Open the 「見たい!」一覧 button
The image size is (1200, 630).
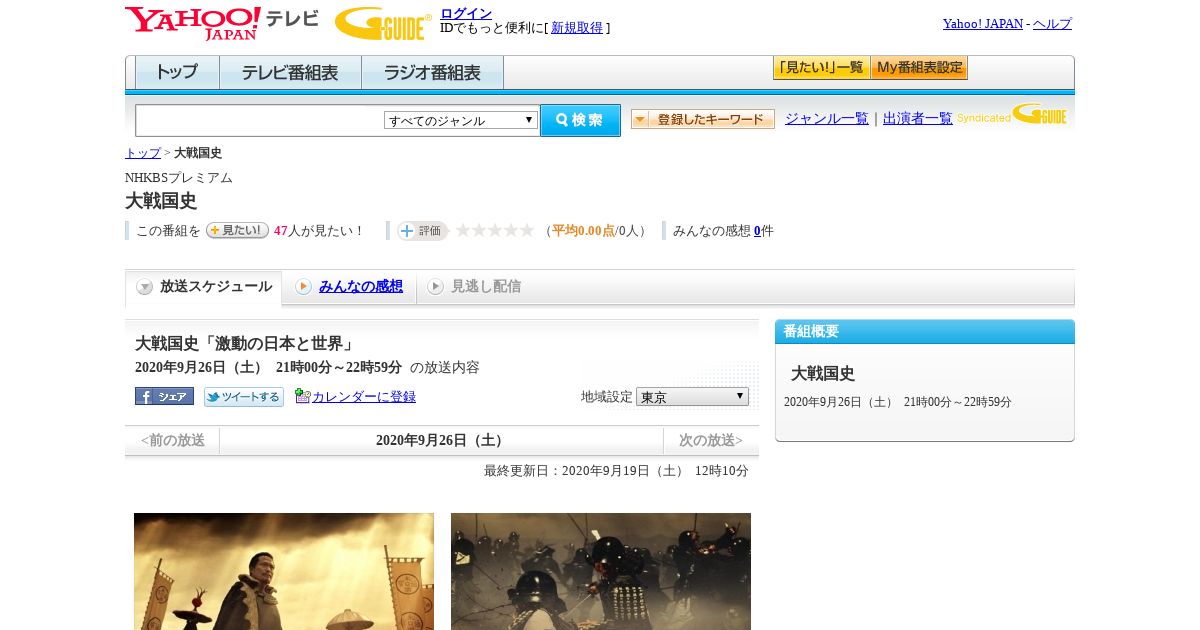[821, 68]
